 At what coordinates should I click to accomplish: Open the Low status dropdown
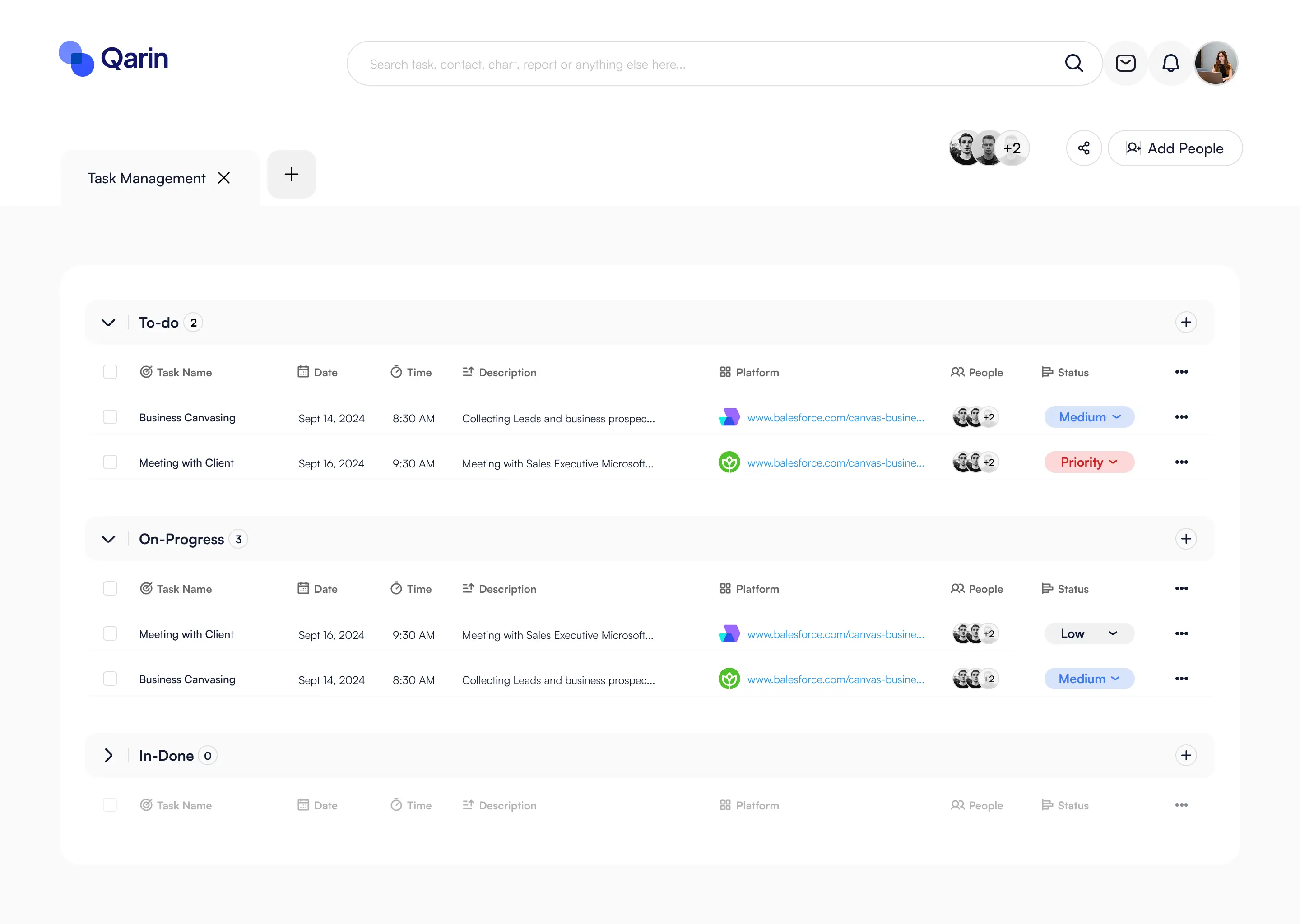click(x=1089, y=634)
